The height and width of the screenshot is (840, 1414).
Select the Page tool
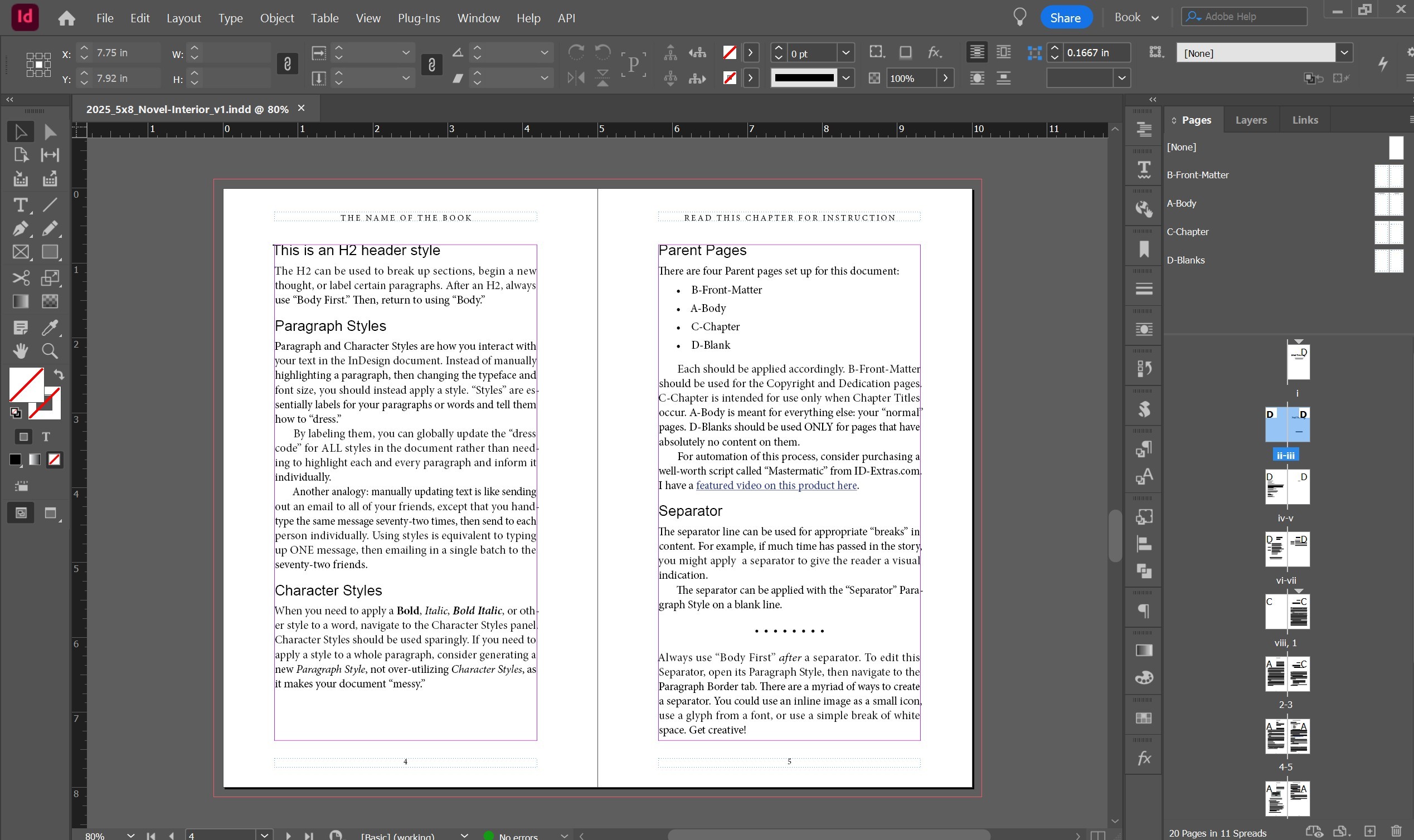pyautogui.click(x=21, y=155)
